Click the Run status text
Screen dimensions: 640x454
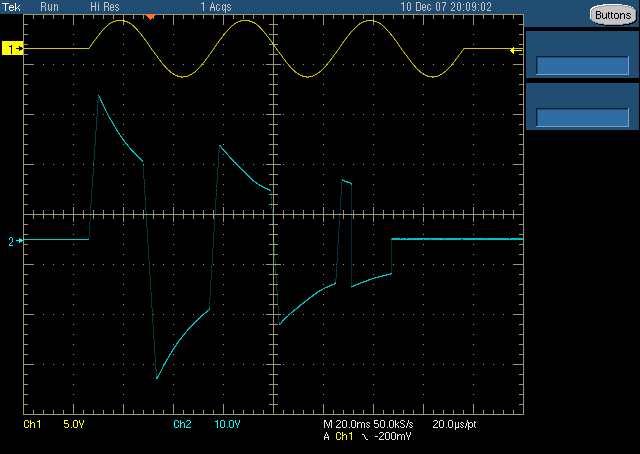[49, 7]
